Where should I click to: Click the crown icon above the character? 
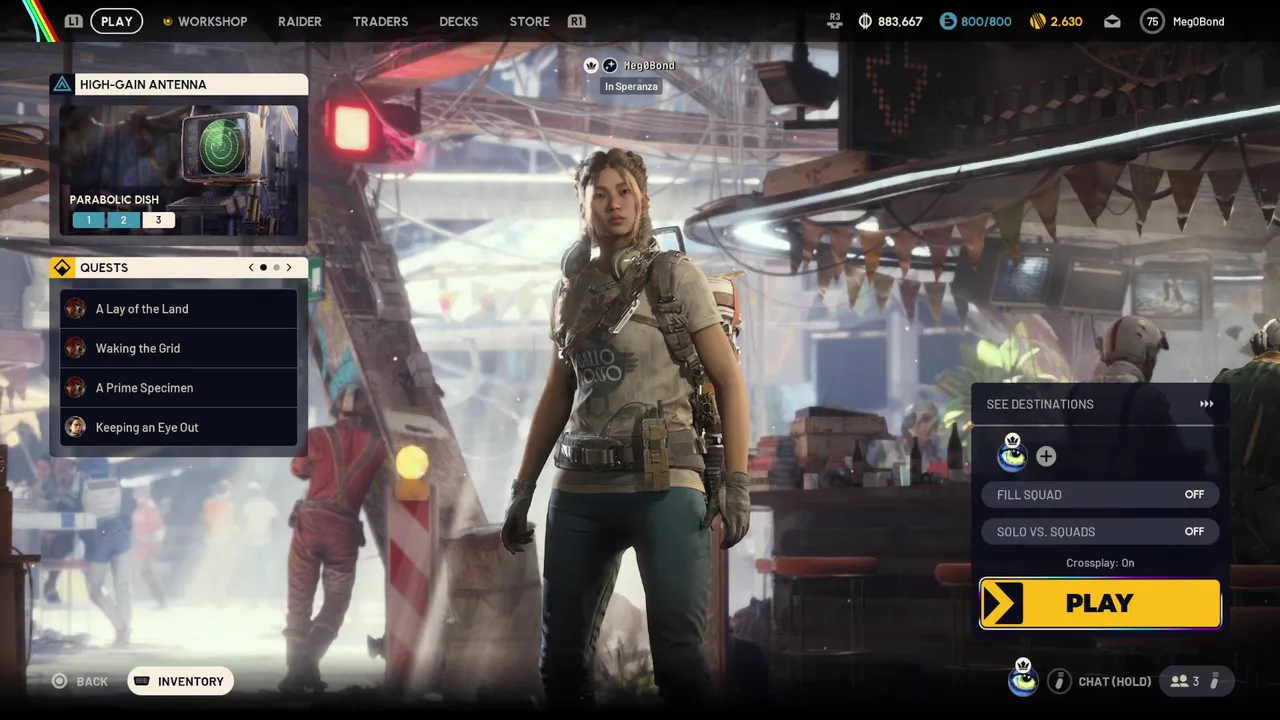pyautogui.click(x=591, y=65)
